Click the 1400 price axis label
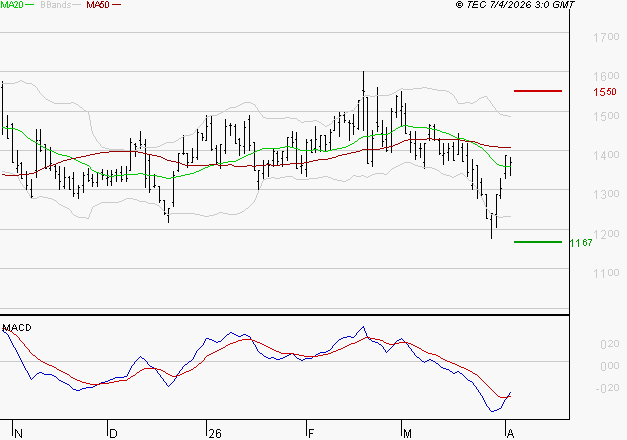This screenshot has height=440, width=627. [606, 155]
